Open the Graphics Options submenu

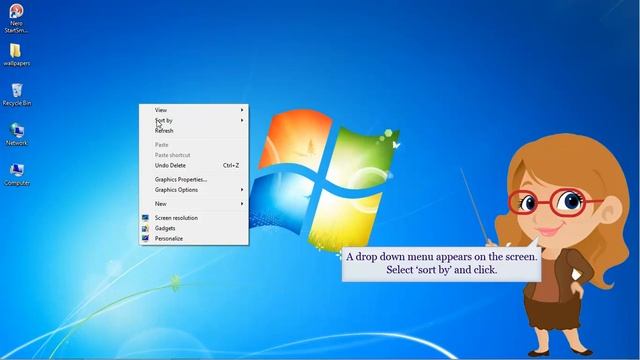pyautogui.click(x=193, y=190)
